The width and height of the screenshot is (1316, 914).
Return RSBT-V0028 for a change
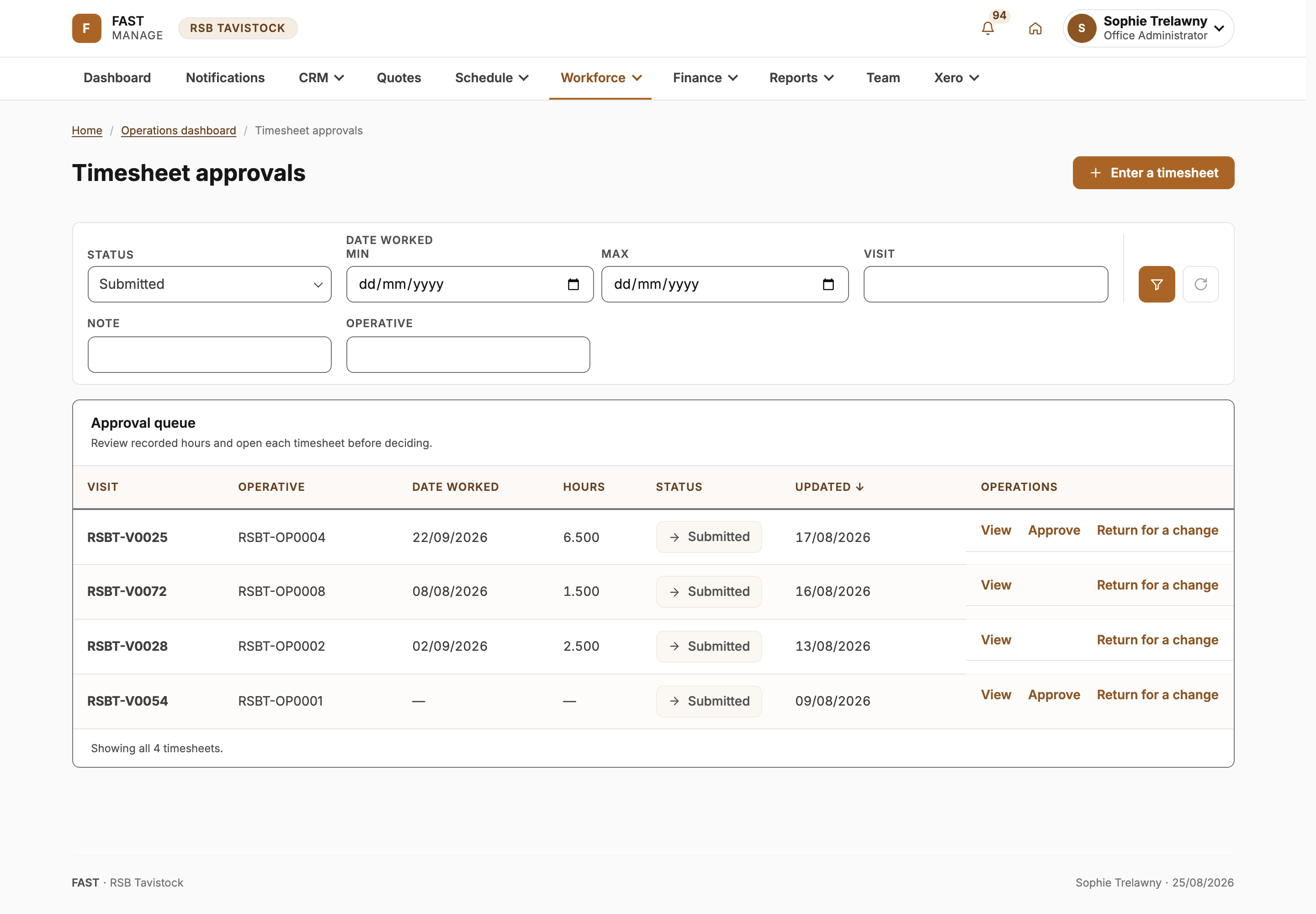(x=1157, y=640)
